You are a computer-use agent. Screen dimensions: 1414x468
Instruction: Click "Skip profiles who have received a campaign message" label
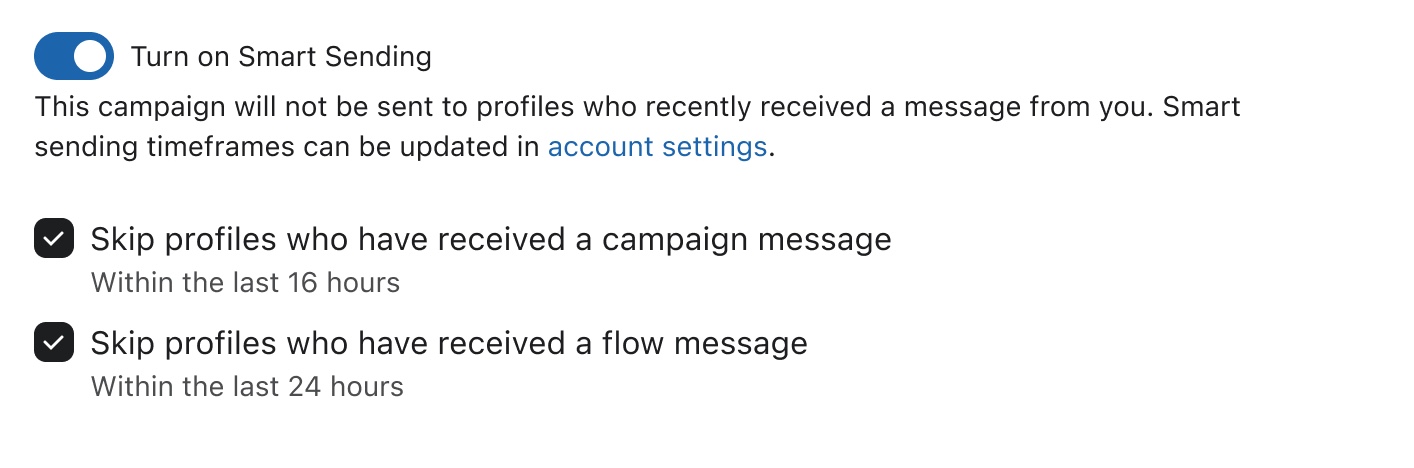tap(490, 240)
